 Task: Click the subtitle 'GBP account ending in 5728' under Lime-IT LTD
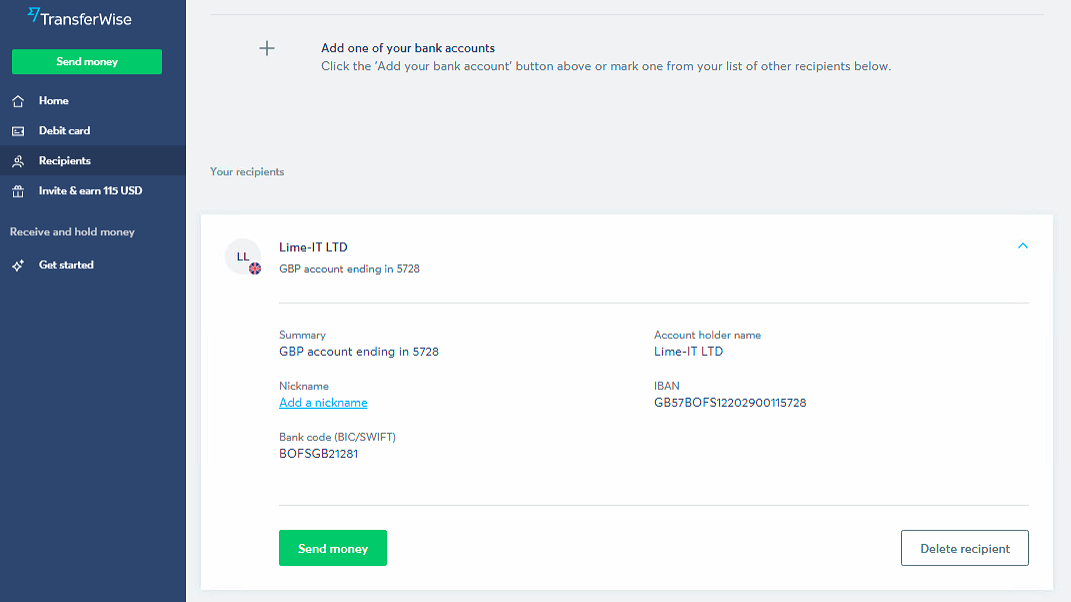coord(349,269)
